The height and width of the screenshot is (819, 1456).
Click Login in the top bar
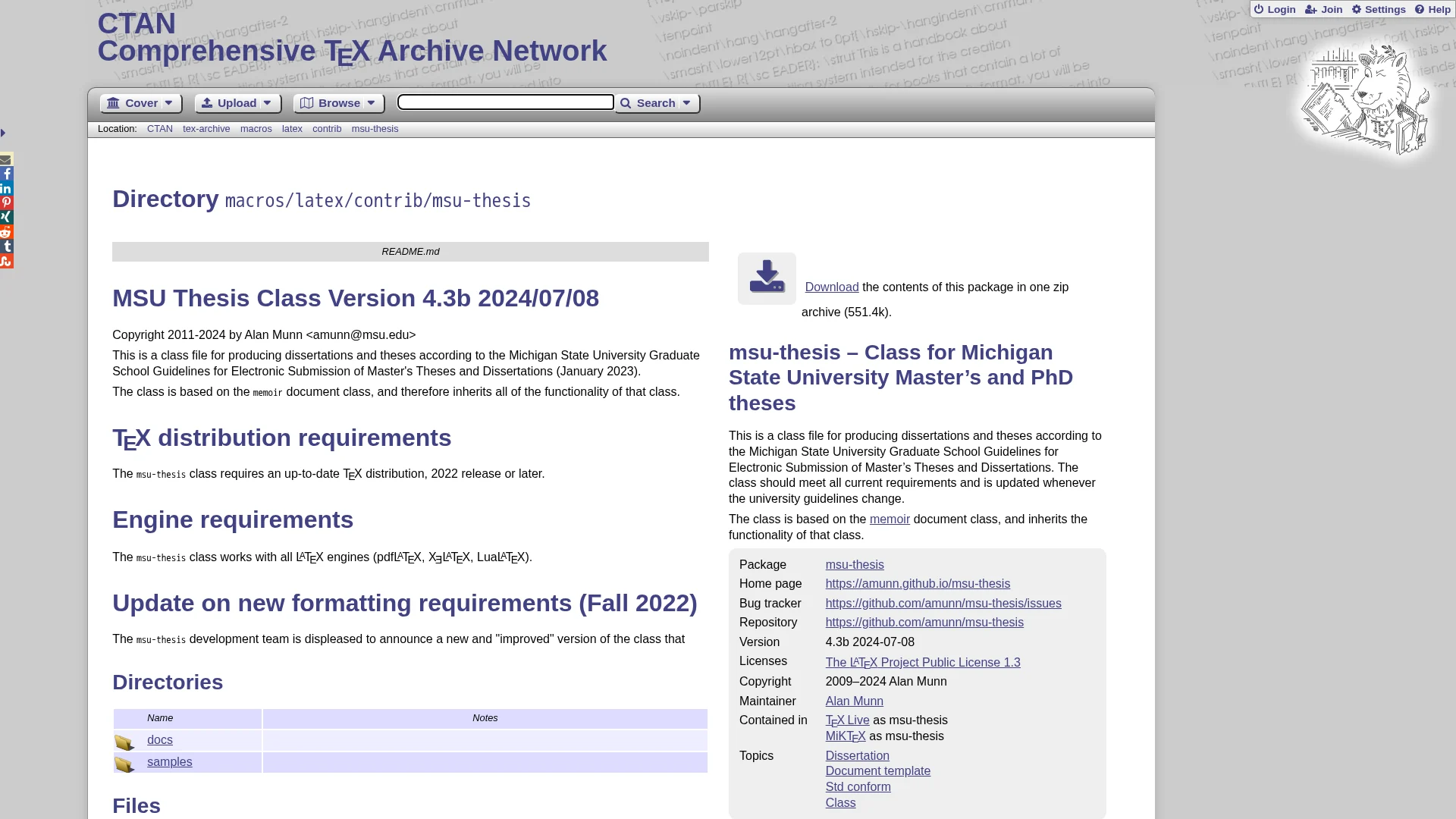(x=1275, y=9)
